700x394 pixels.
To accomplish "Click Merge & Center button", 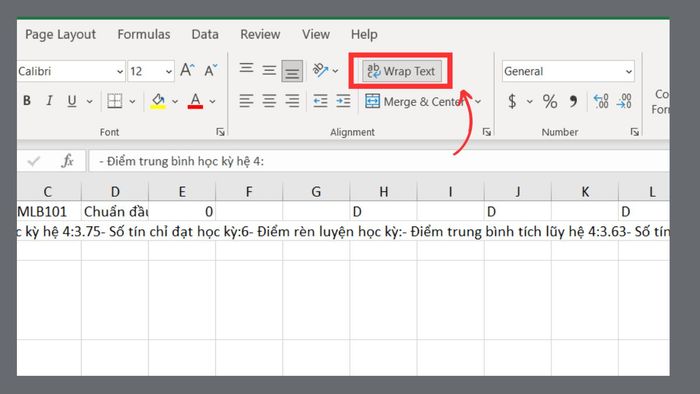I will [415, 102].
